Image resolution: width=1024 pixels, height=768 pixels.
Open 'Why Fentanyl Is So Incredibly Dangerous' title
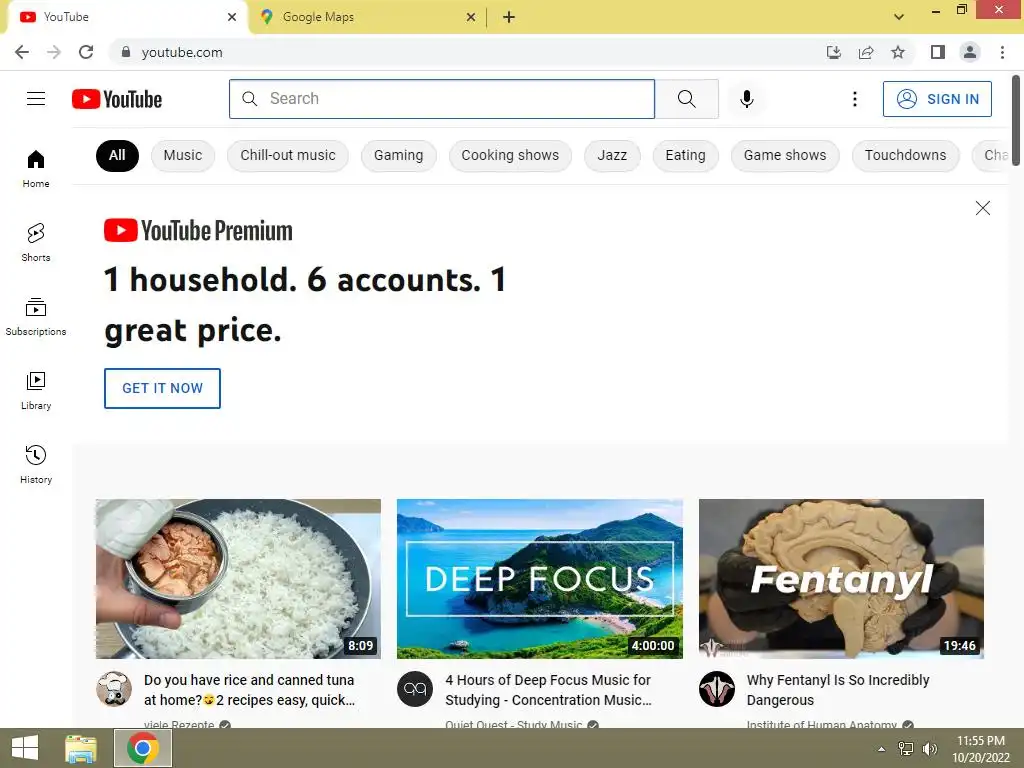pyautogui.click(x=838, y=690)
